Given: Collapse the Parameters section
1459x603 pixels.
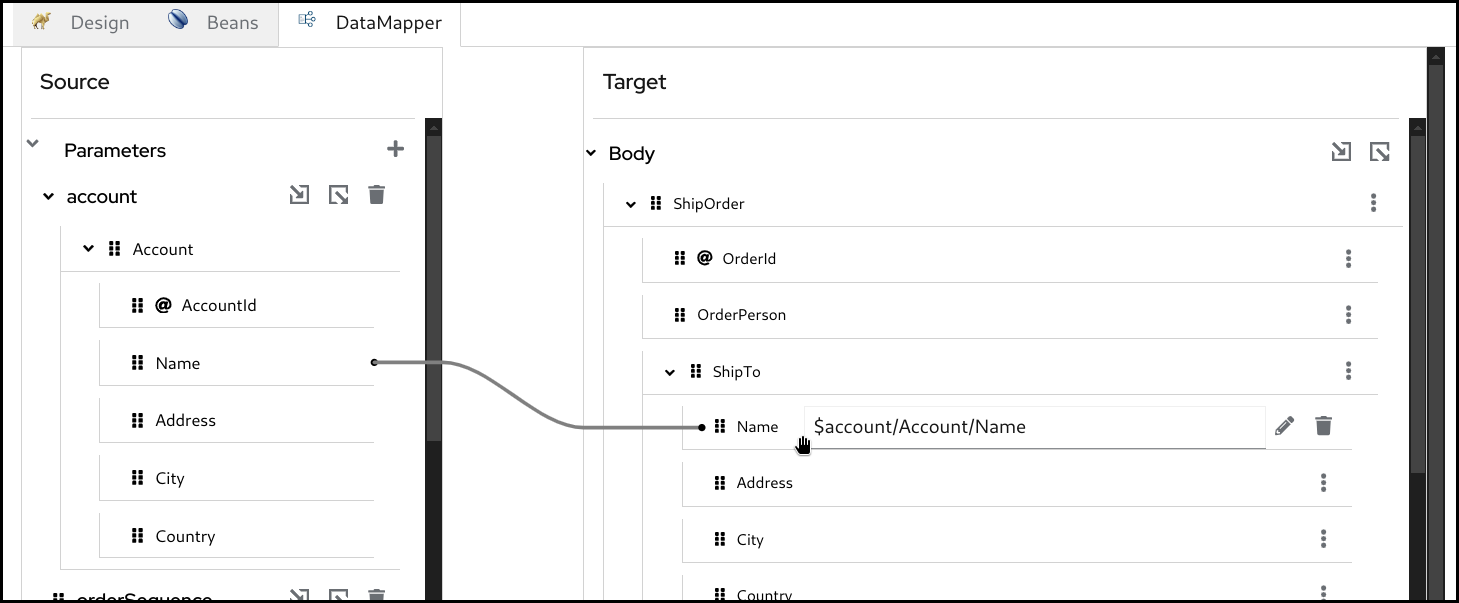Looking at the screenshot, I should click(x=33, y=145).
